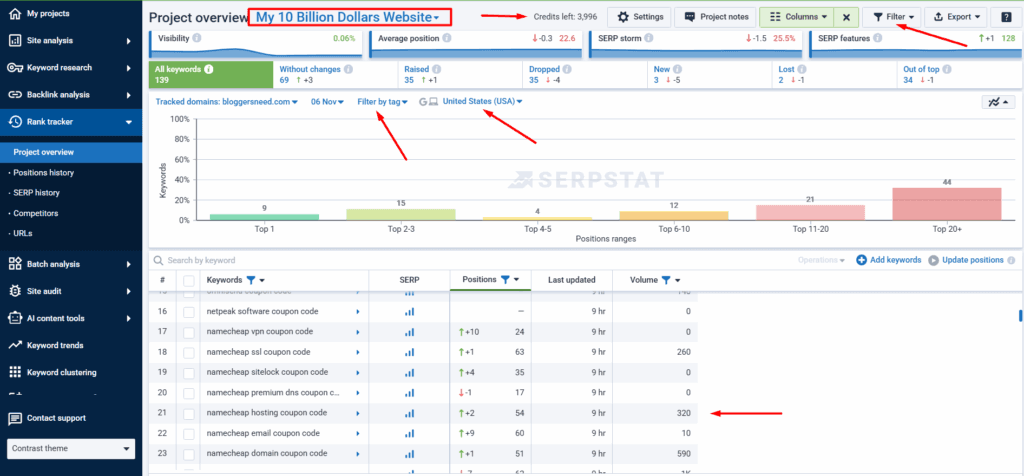
Task: Check the namecheap hosting coupon code row
Action: (189, 413)
